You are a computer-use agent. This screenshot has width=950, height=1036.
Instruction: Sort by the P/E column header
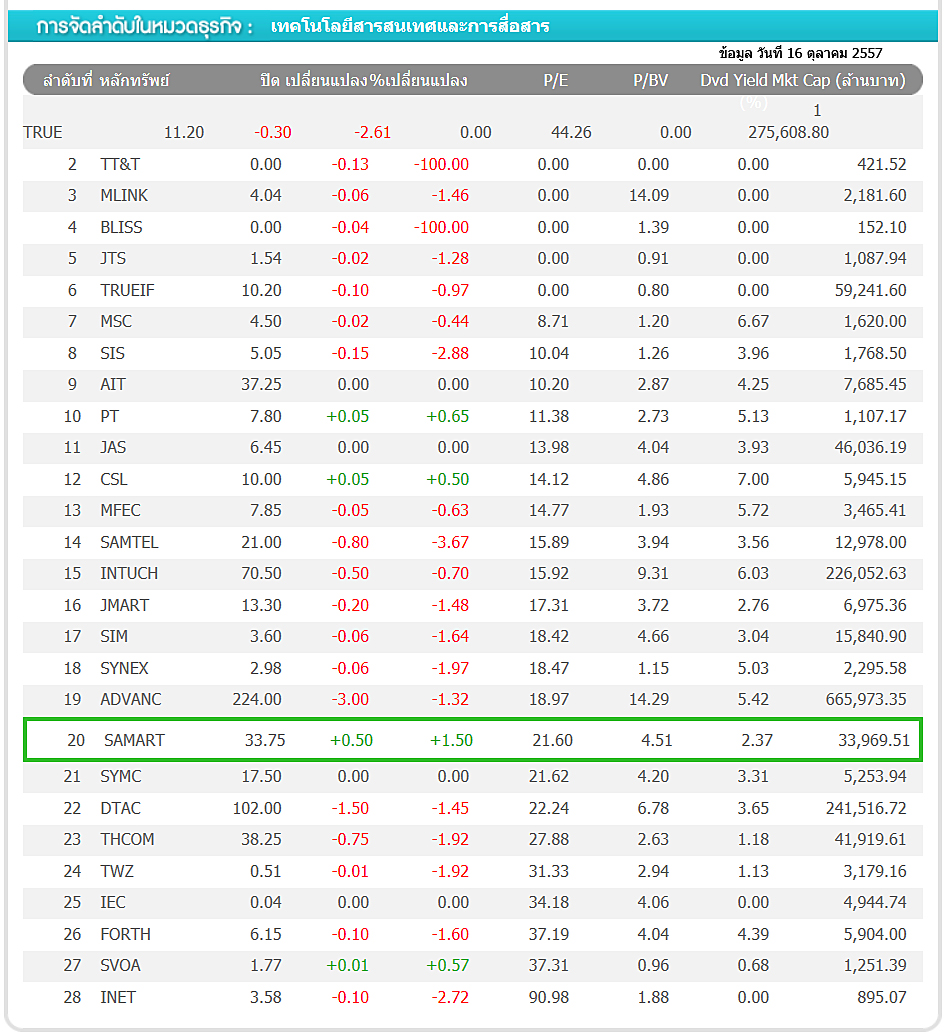(555, 81)
